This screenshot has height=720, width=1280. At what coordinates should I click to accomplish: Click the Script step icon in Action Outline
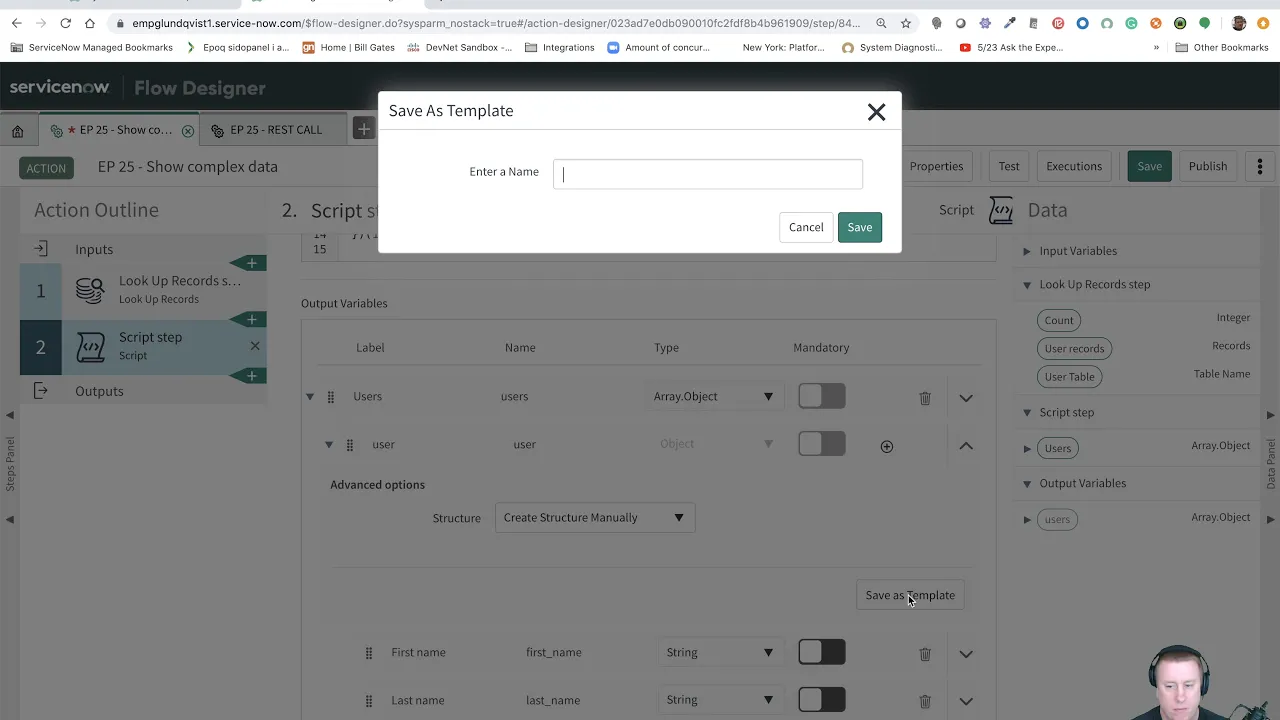92,345
